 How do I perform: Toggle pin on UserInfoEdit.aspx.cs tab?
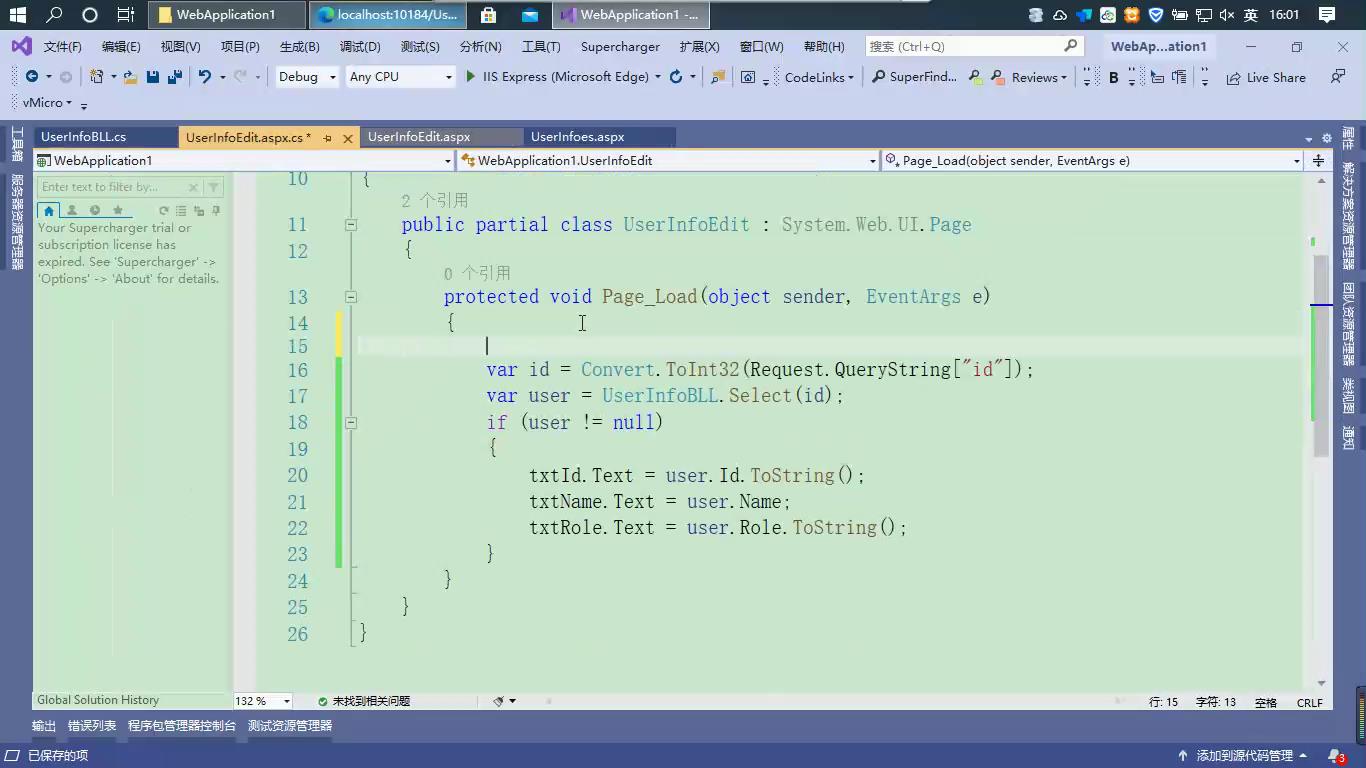pyautogui.click(x=327, y=138)
